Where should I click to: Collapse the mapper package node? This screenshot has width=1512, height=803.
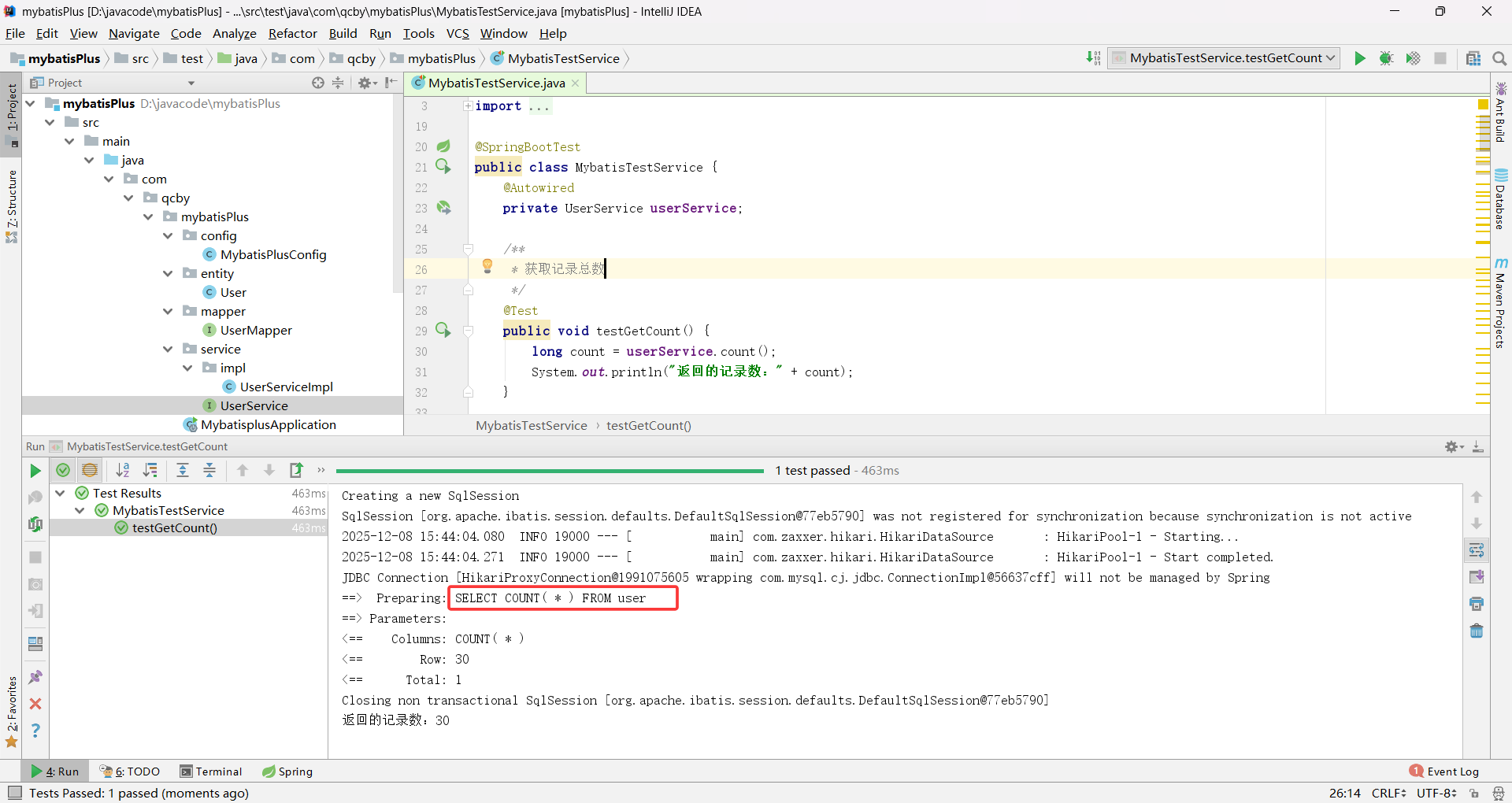click(168, 311)
